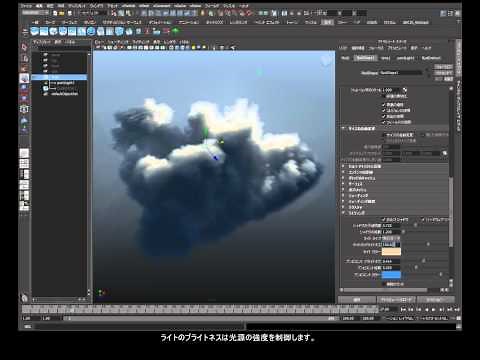This screenshot has width=480, height=360.
Task: Collapse the Lighting section
Action: [x=343, y=213]
